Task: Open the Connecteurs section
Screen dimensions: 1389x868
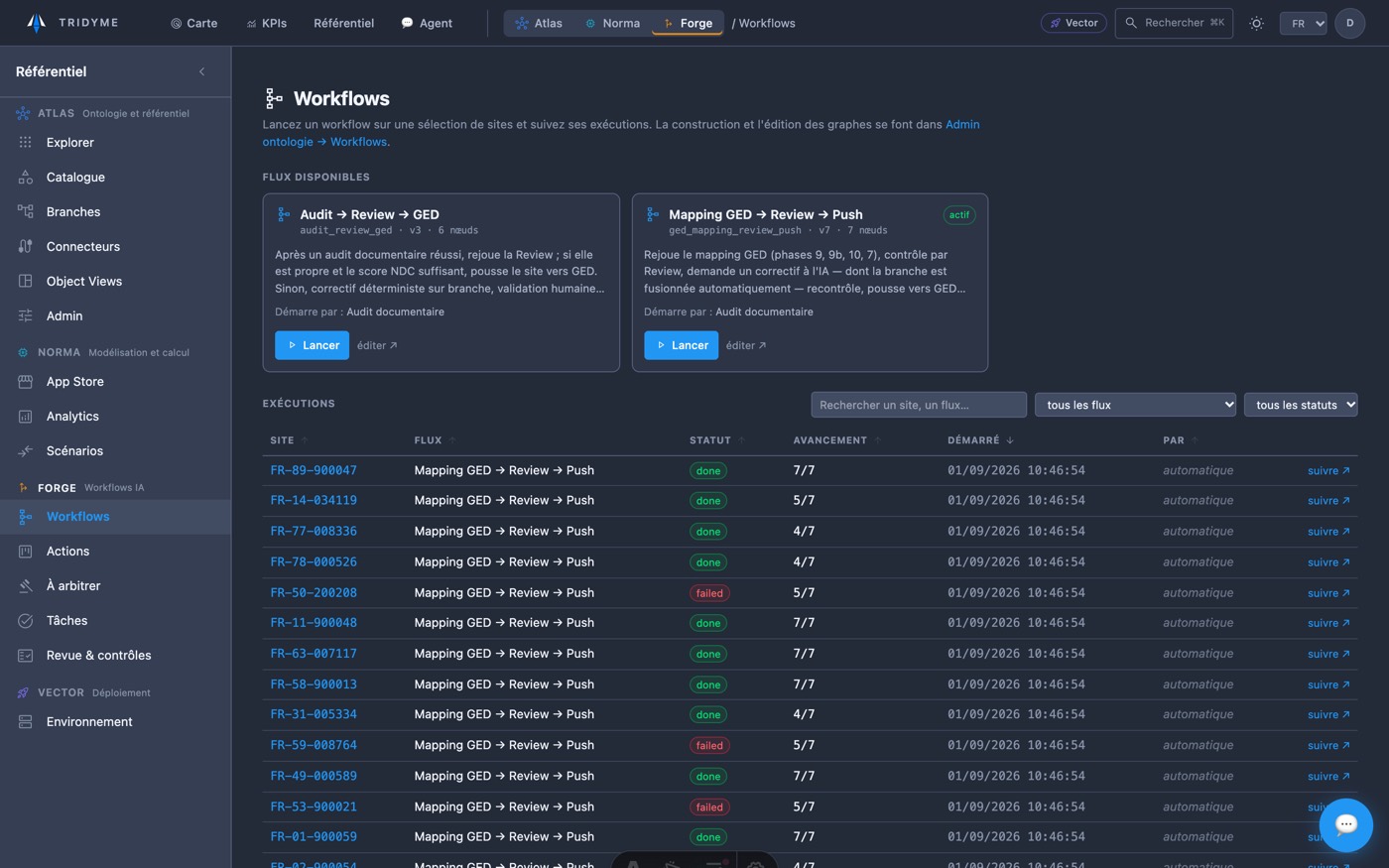Action: (x=115, y=247)
